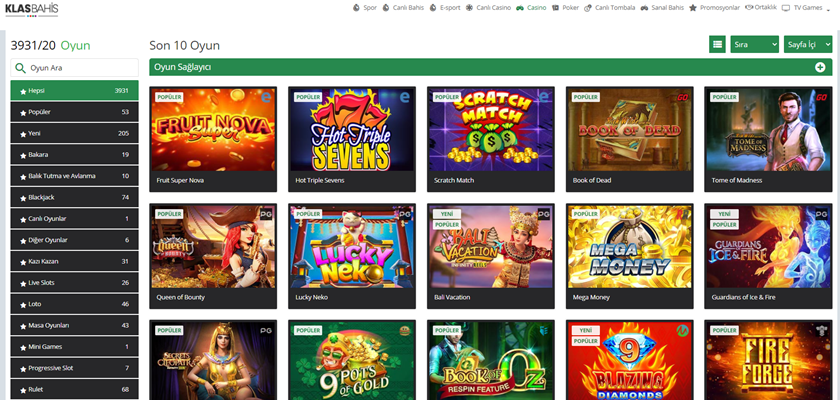Click the gamepad icon beside Casino
840x400 pixels.
point(520,8)
